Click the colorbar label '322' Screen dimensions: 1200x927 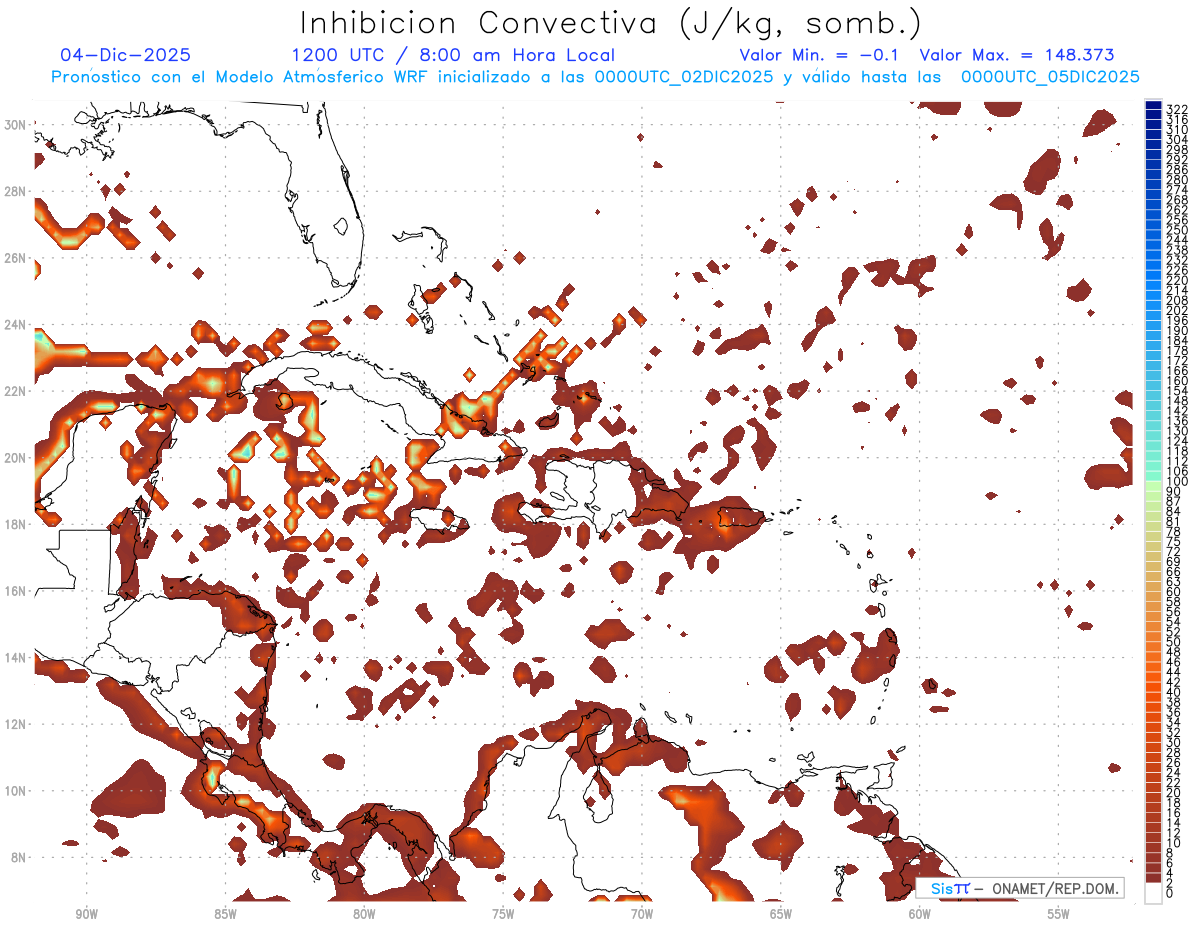[x=1176, y=109]
